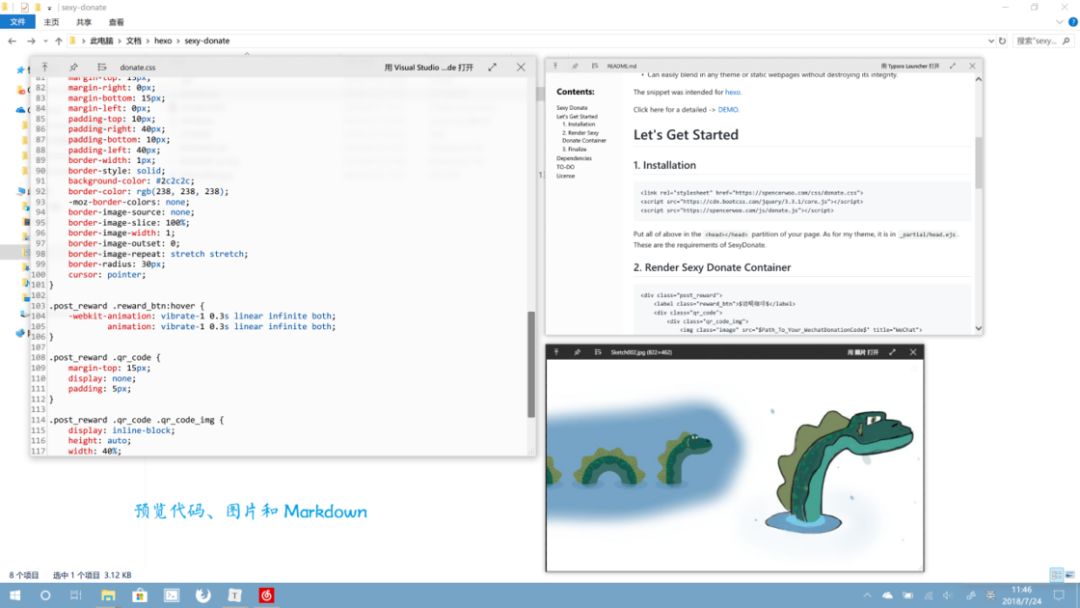This screenshot has height=608, width=1080.
Task: Switch Explorer to details view
Action: pyautogui.click(x=1057, y=574)
